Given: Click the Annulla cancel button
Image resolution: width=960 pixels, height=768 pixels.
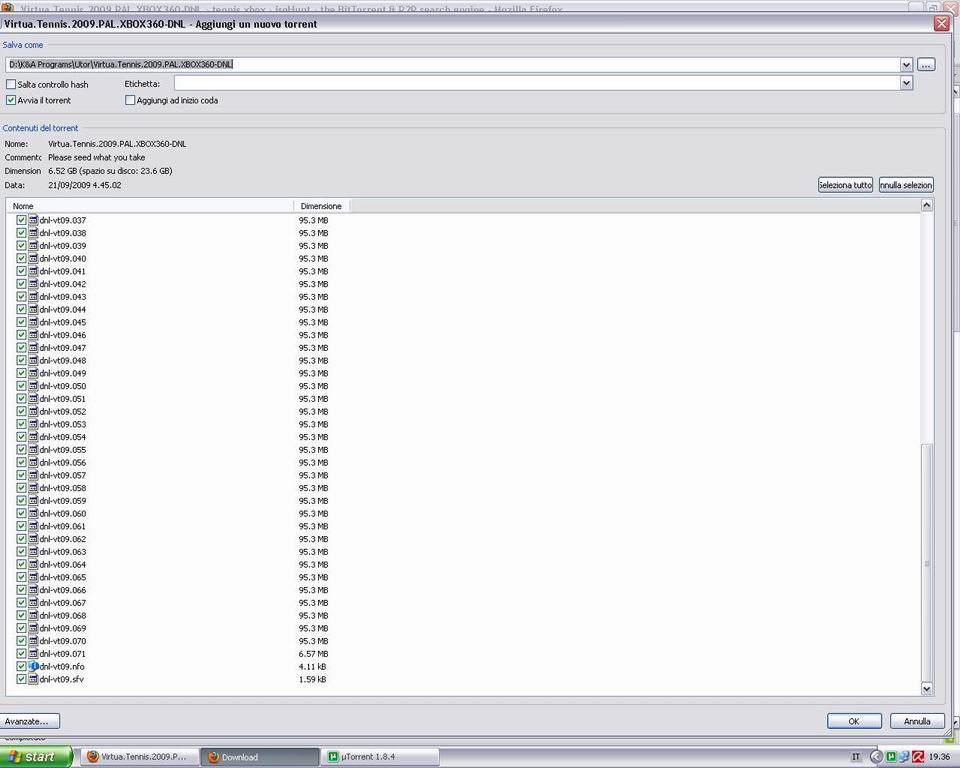Looking at the screenshot, I should [916, 721].
